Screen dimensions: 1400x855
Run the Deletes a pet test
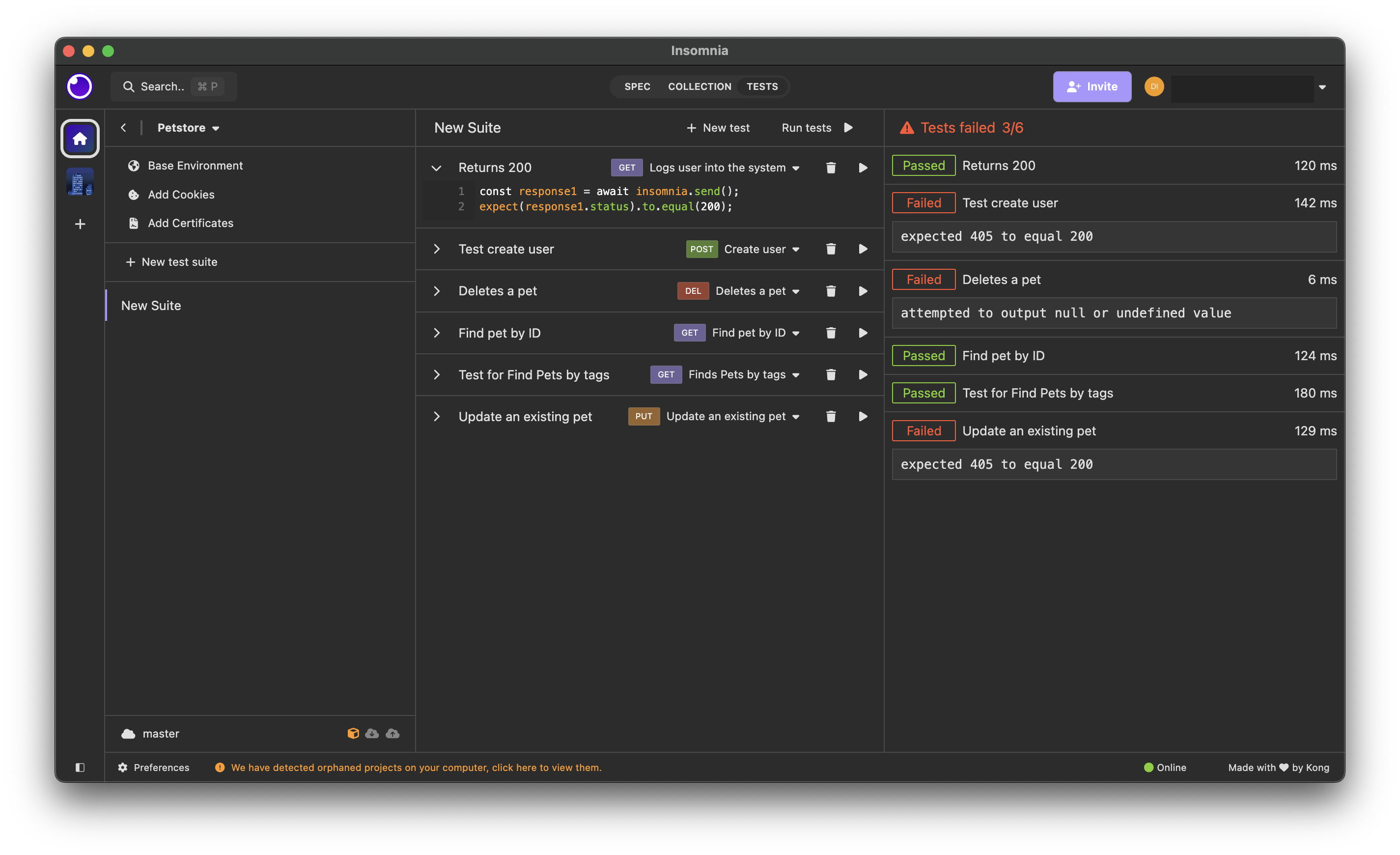863,291
